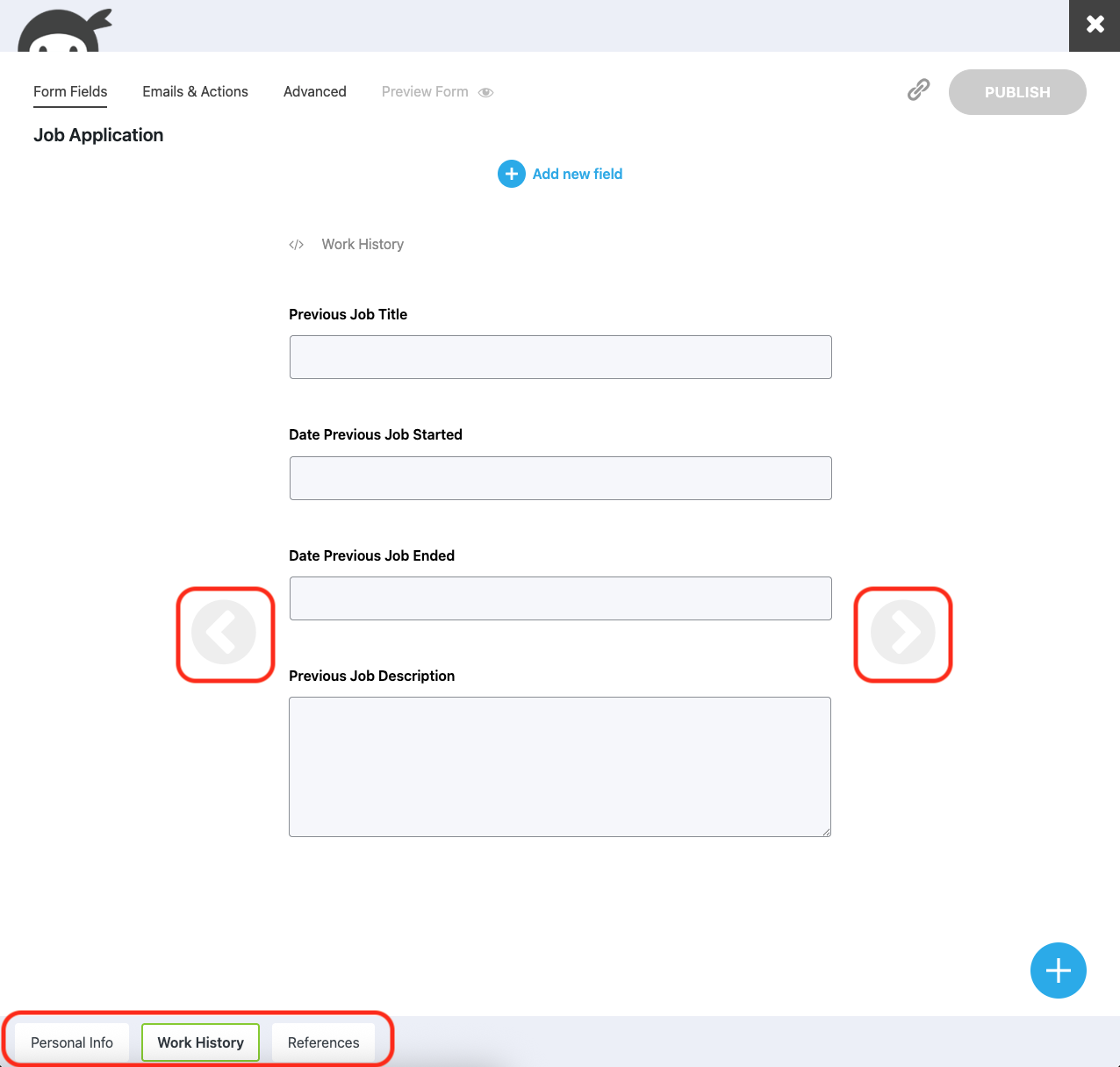This screenshot has height=1067, width=1120.
Task: Click the Ninja Forms logo
Action: tap(65, 30)
